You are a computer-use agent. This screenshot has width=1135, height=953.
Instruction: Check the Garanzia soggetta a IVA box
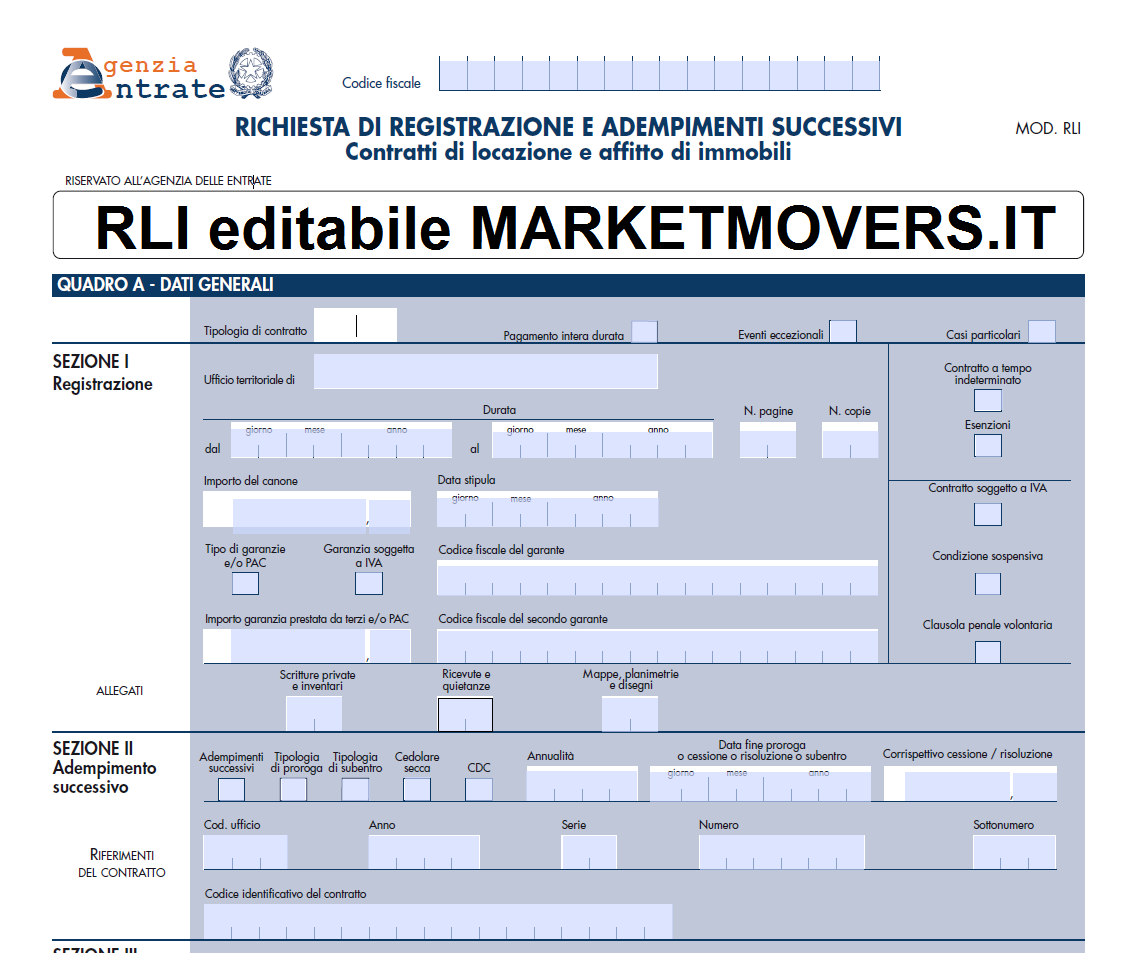click(368, 583)
